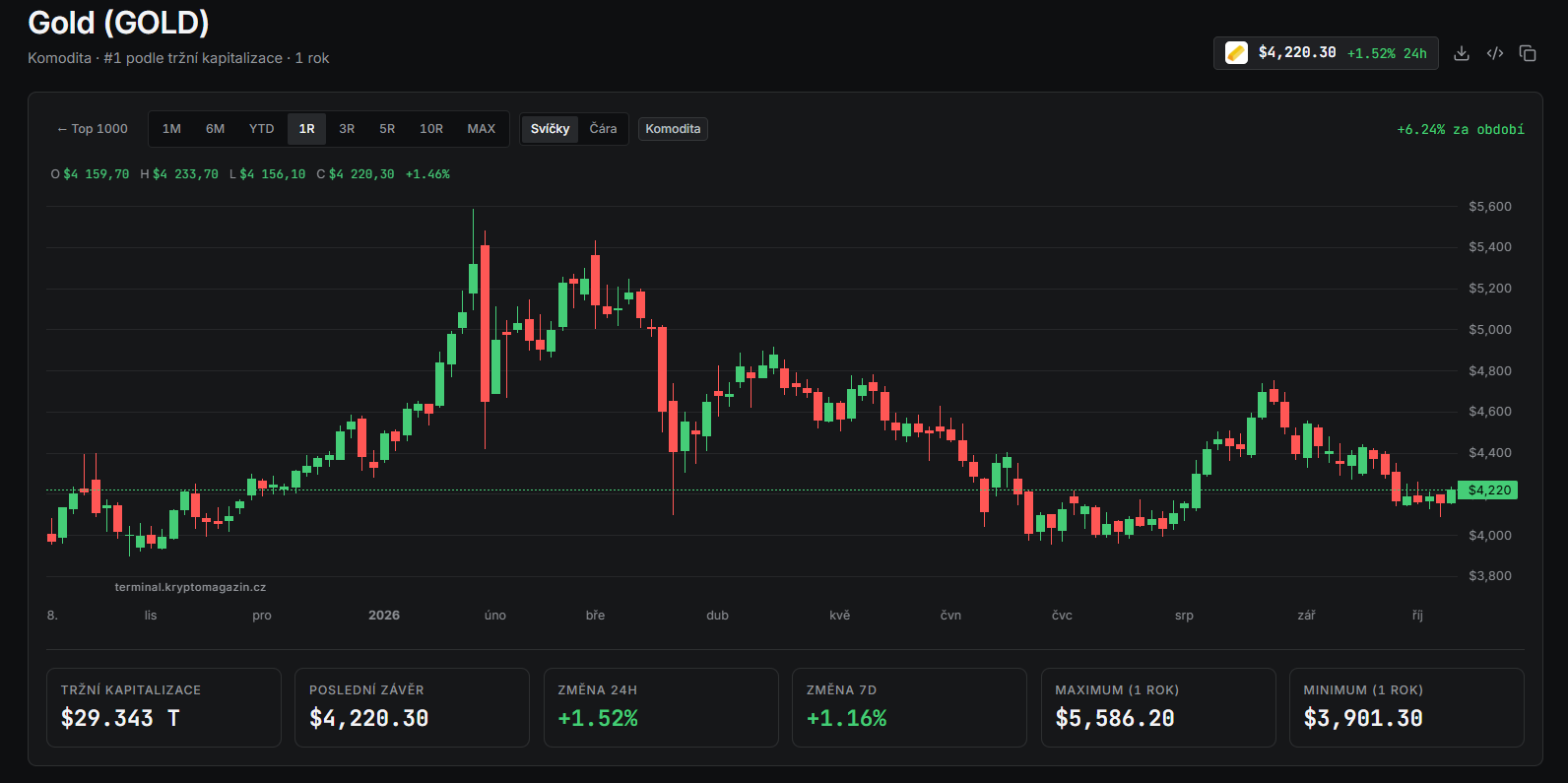Click the Změna 7D value +1.16%

[x=847, y=719]
